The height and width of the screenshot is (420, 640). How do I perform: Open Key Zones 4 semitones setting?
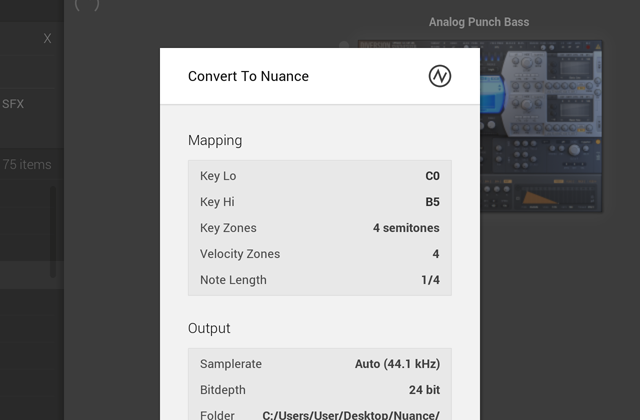(406, 228)
